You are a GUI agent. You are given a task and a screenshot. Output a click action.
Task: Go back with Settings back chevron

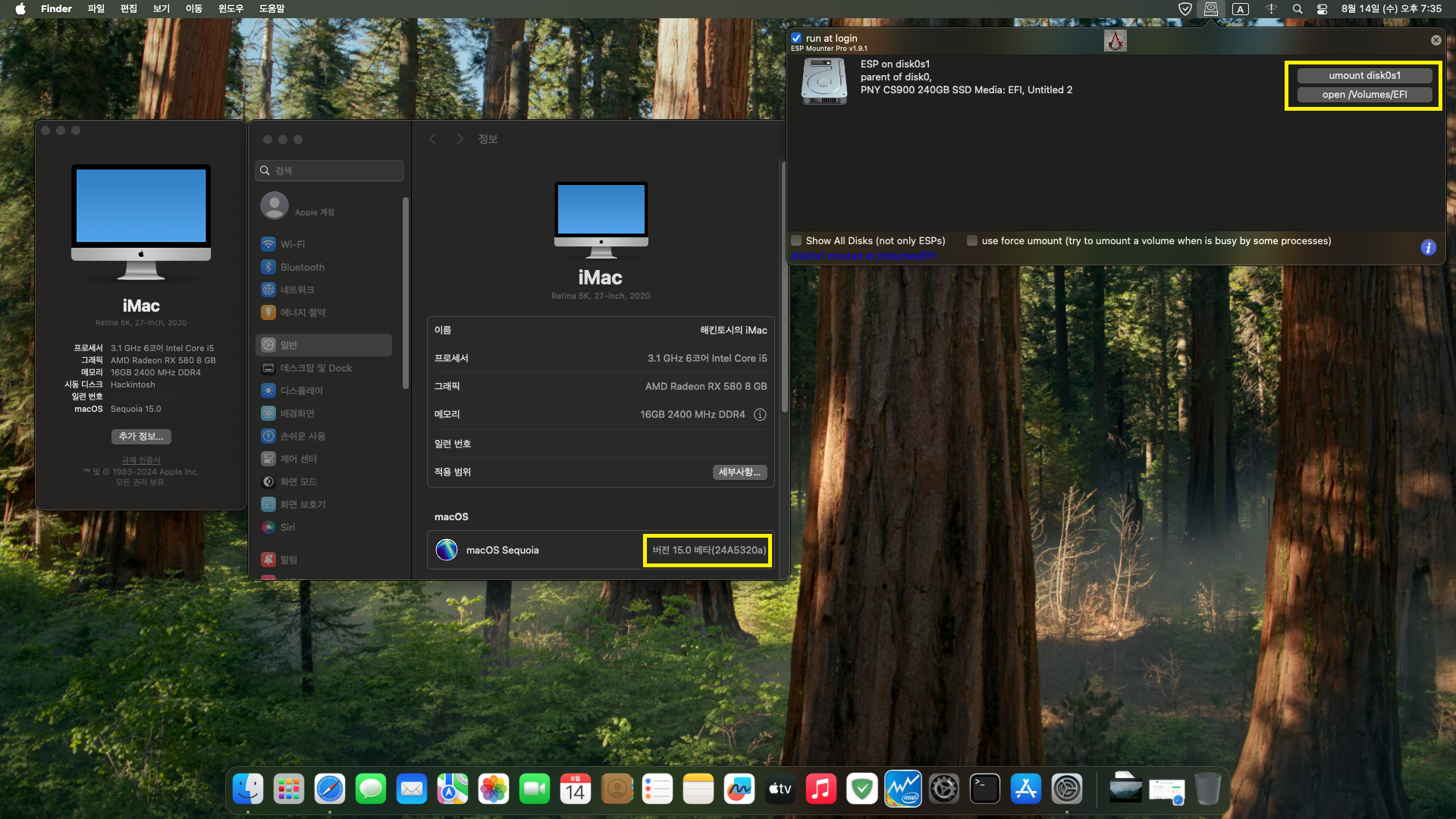point(432,139)
